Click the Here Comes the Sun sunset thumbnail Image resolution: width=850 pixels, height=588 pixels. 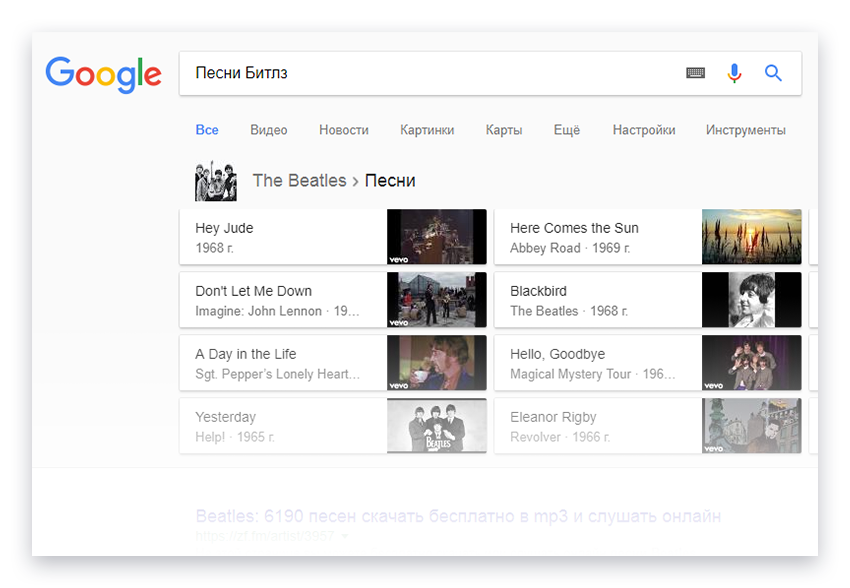click(x=751, y=237)
